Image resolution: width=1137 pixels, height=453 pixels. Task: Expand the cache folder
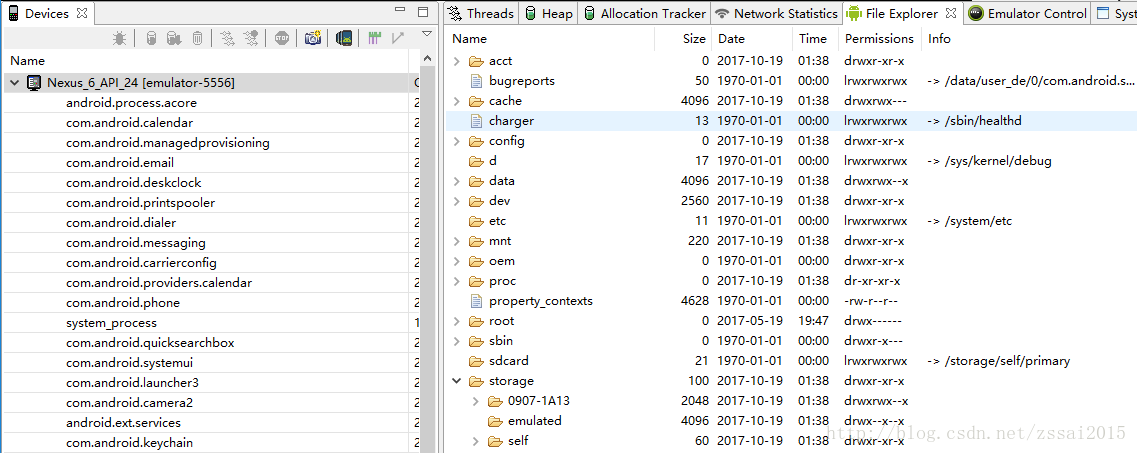456,101
